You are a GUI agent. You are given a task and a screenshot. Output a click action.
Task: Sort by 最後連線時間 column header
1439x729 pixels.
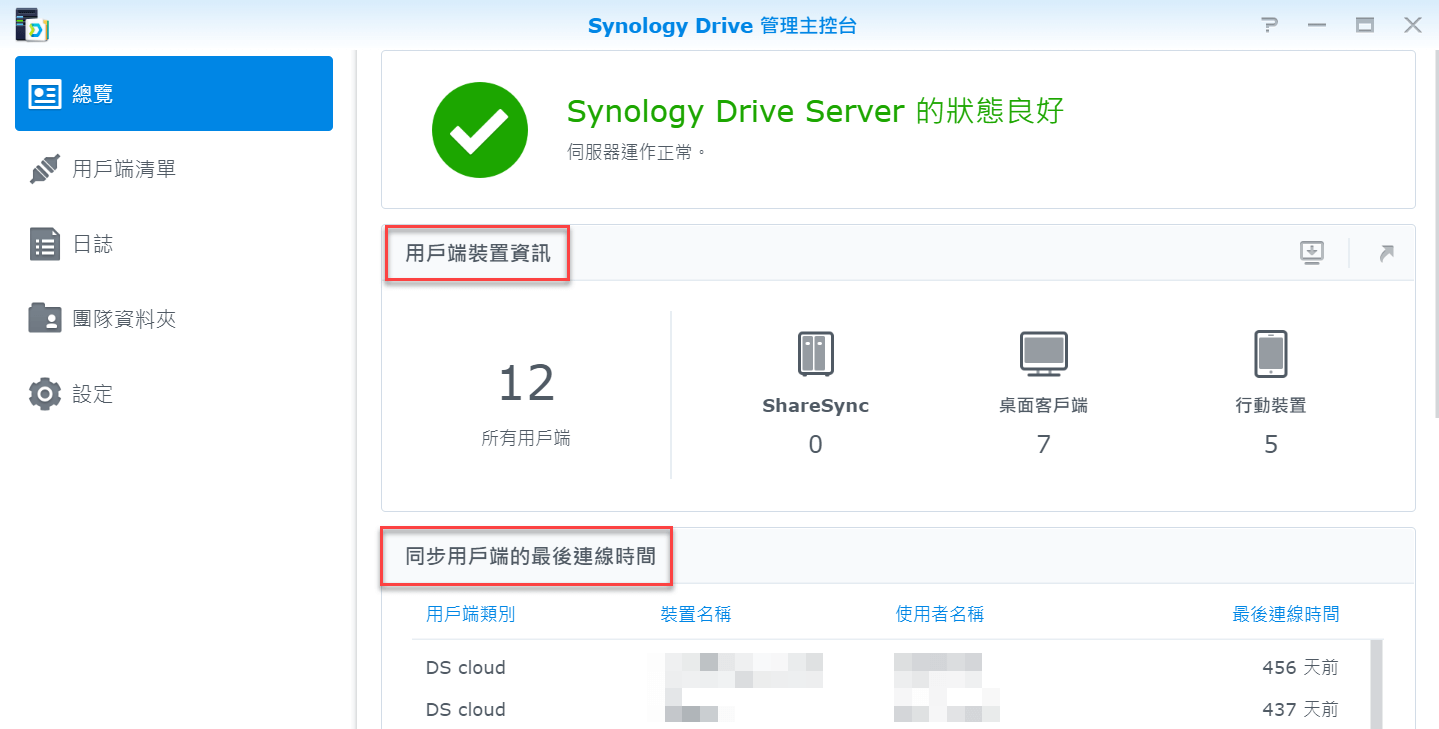pyautogui.click(x=1286, y=614)
